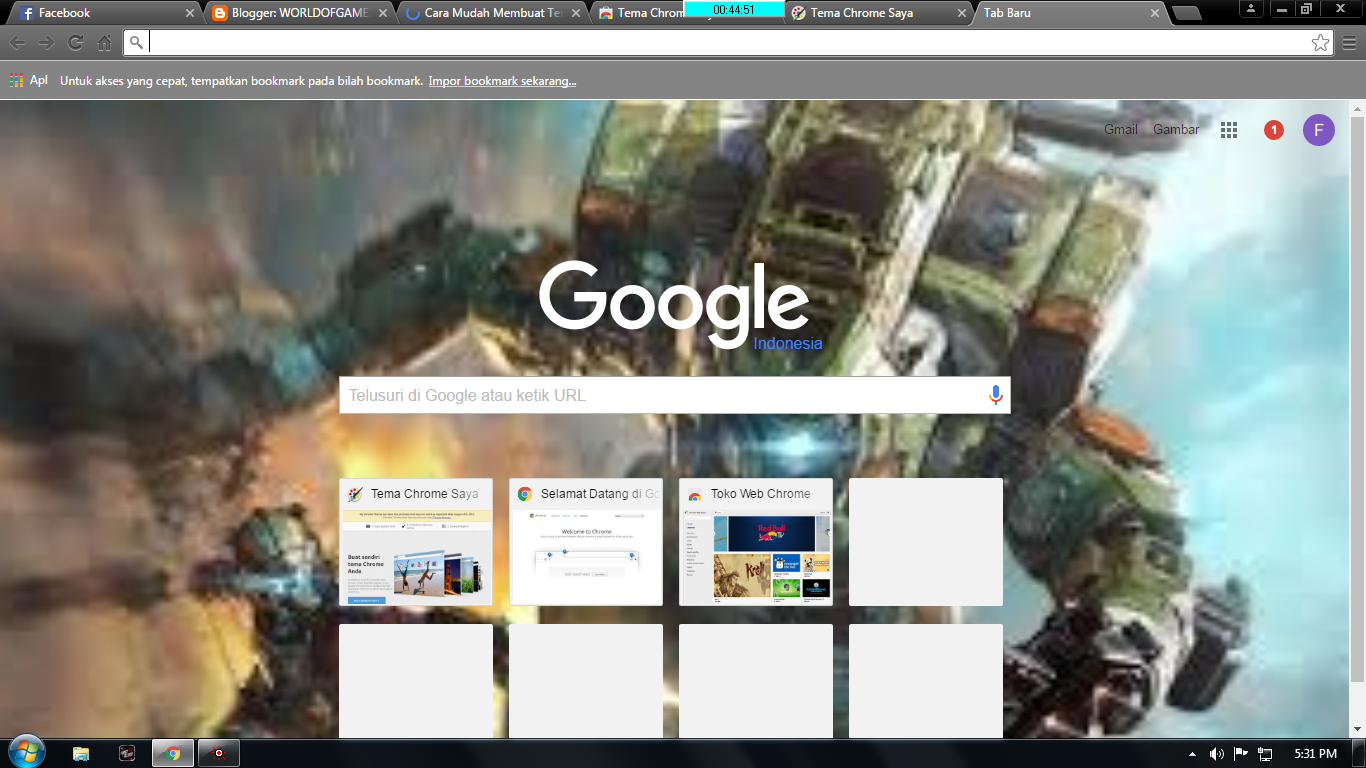Select the Tab Baru tab
The width and height of the screenshot is (1366, 768).
point(1068,13)
